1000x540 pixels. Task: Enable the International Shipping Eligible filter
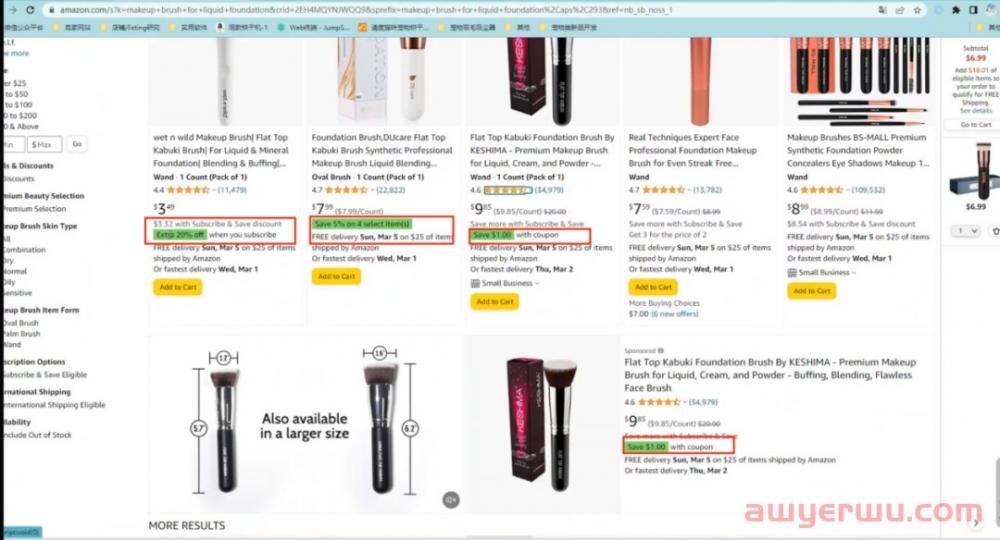tap(54, 405)
